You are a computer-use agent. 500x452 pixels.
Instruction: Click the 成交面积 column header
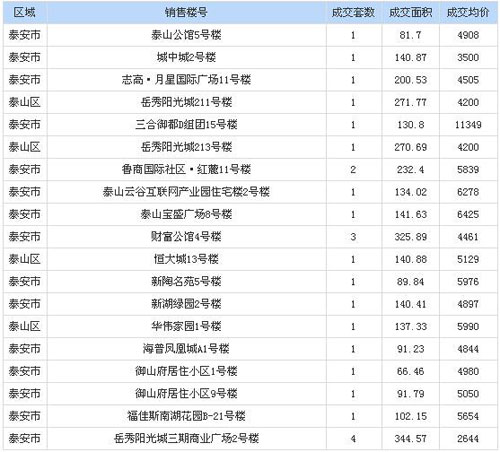(x=411, y=12)
